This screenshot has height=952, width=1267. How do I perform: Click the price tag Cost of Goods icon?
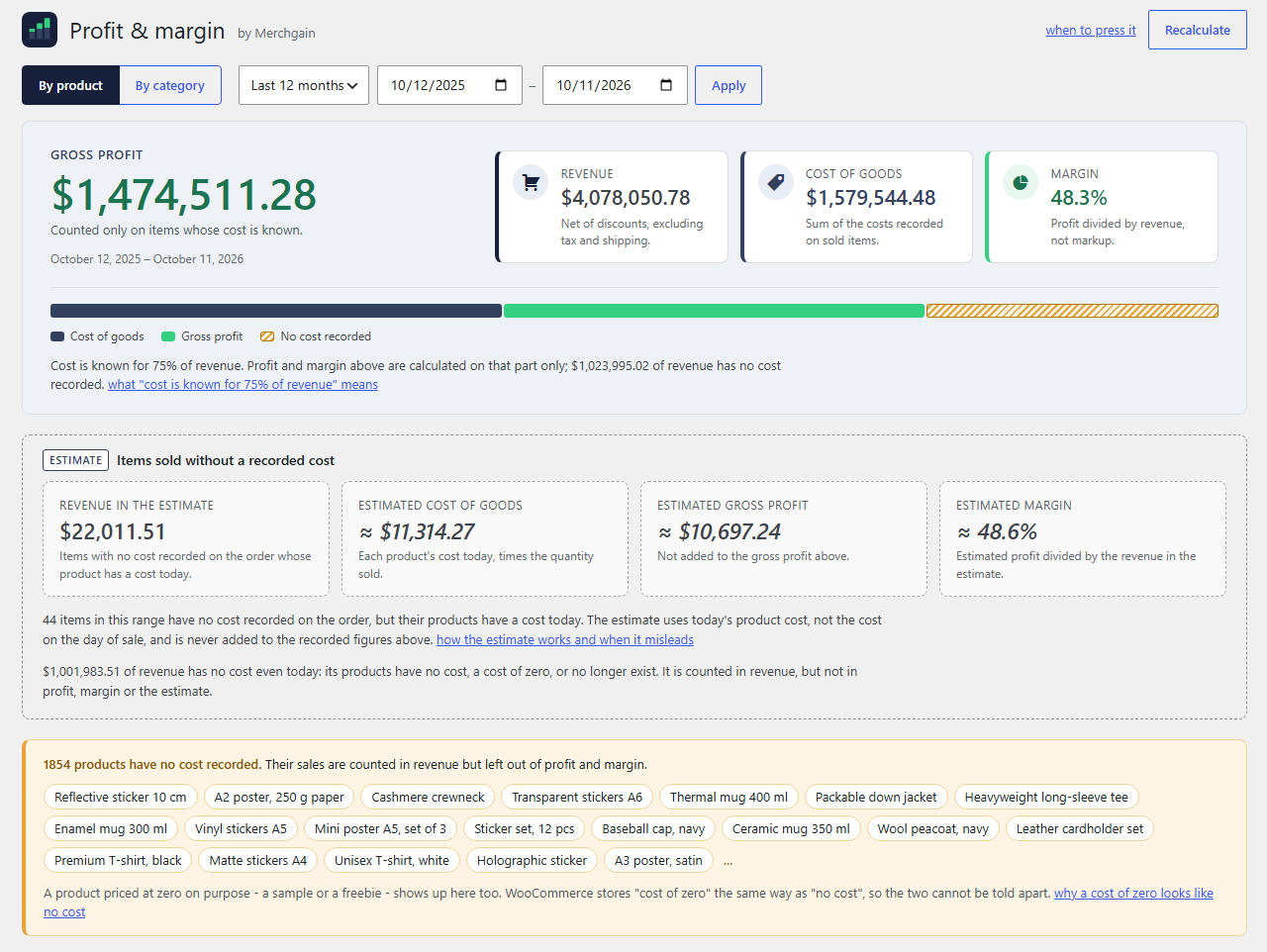coord(776,182)
